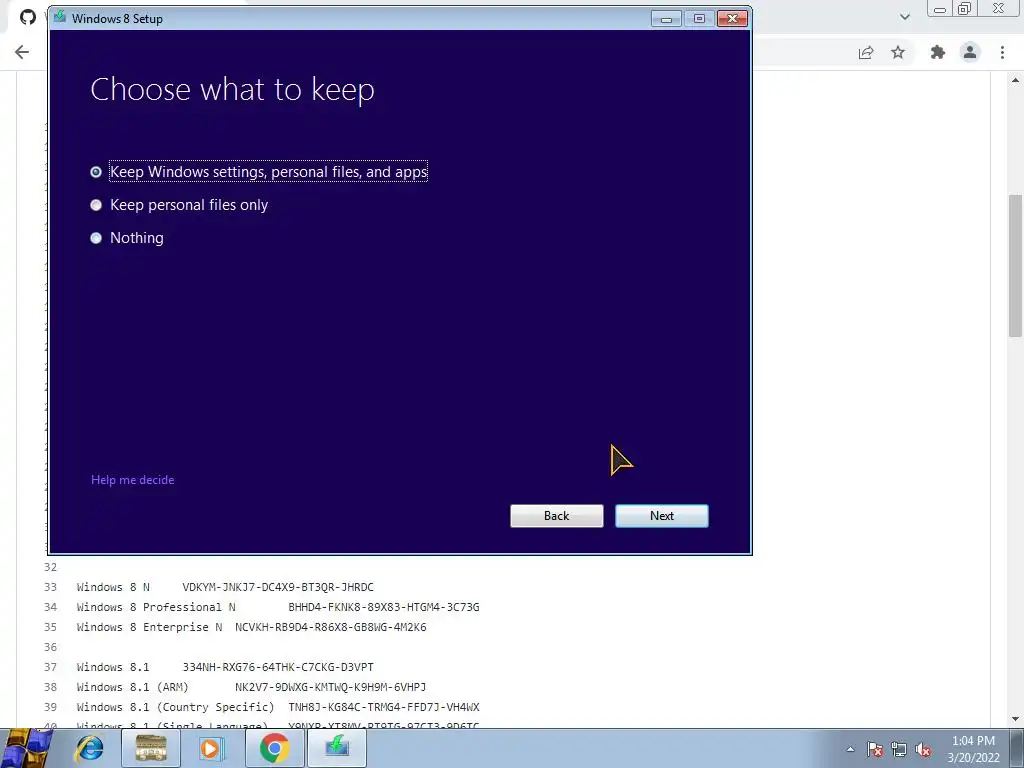This screenshot has height=768, width=1024.
Task: Open the clock showing 1:04 PM
Action: point(973,749)
